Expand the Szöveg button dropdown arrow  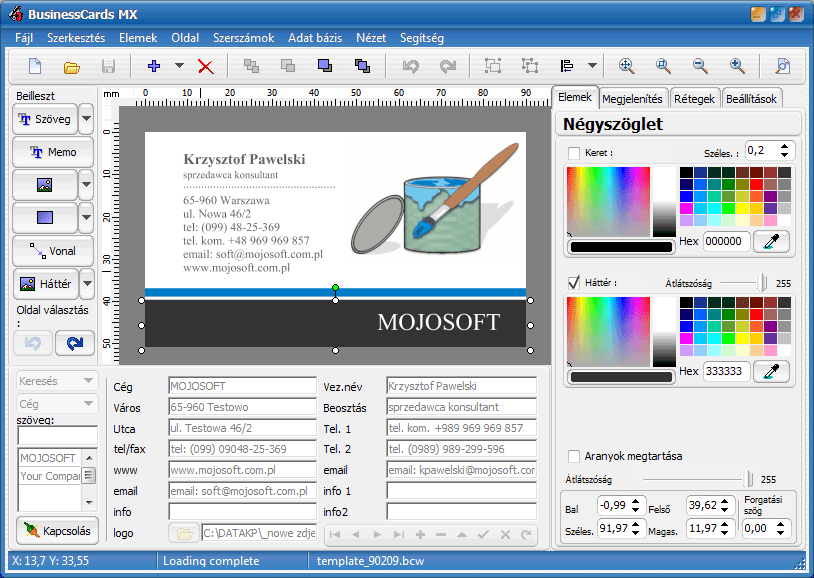pyautogui.click(x=86, y=119)
